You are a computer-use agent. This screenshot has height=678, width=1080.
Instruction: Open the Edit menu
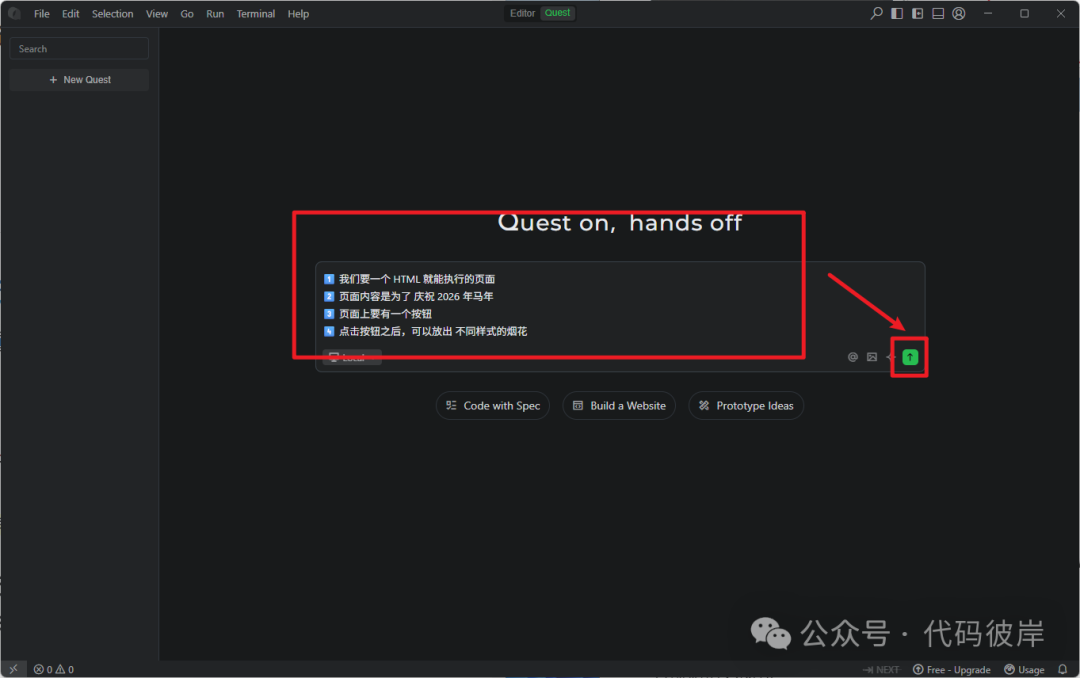coord(70,14)
